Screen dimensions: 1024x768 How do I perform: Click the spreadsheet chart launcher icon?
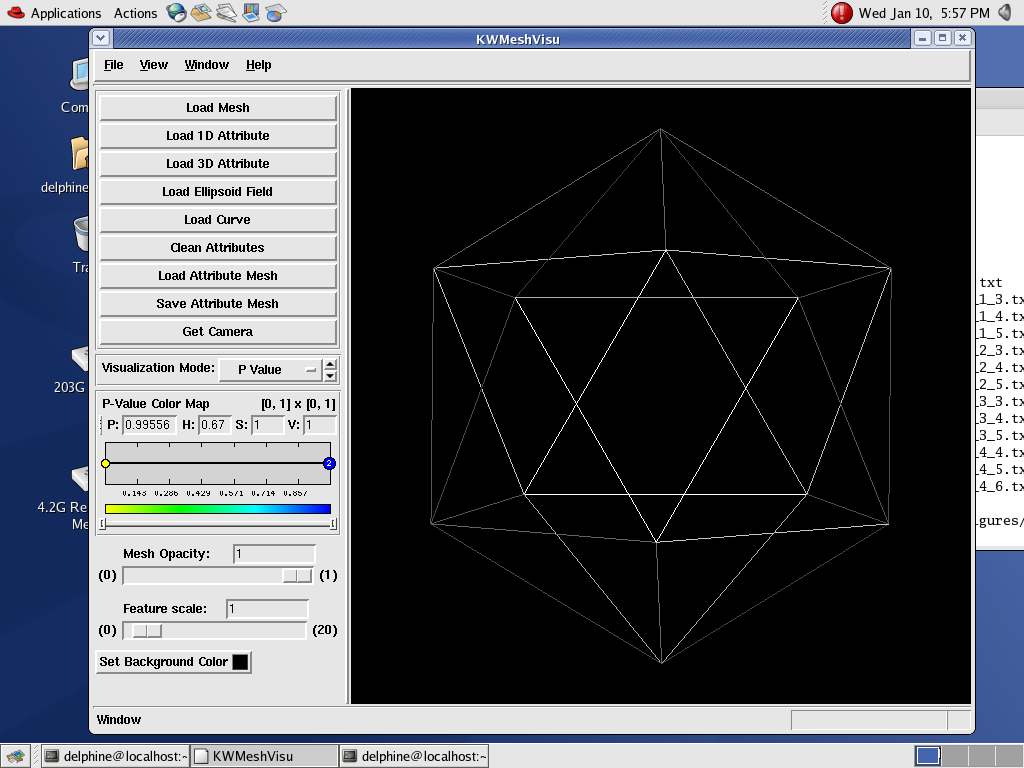(x=276, y=13)
